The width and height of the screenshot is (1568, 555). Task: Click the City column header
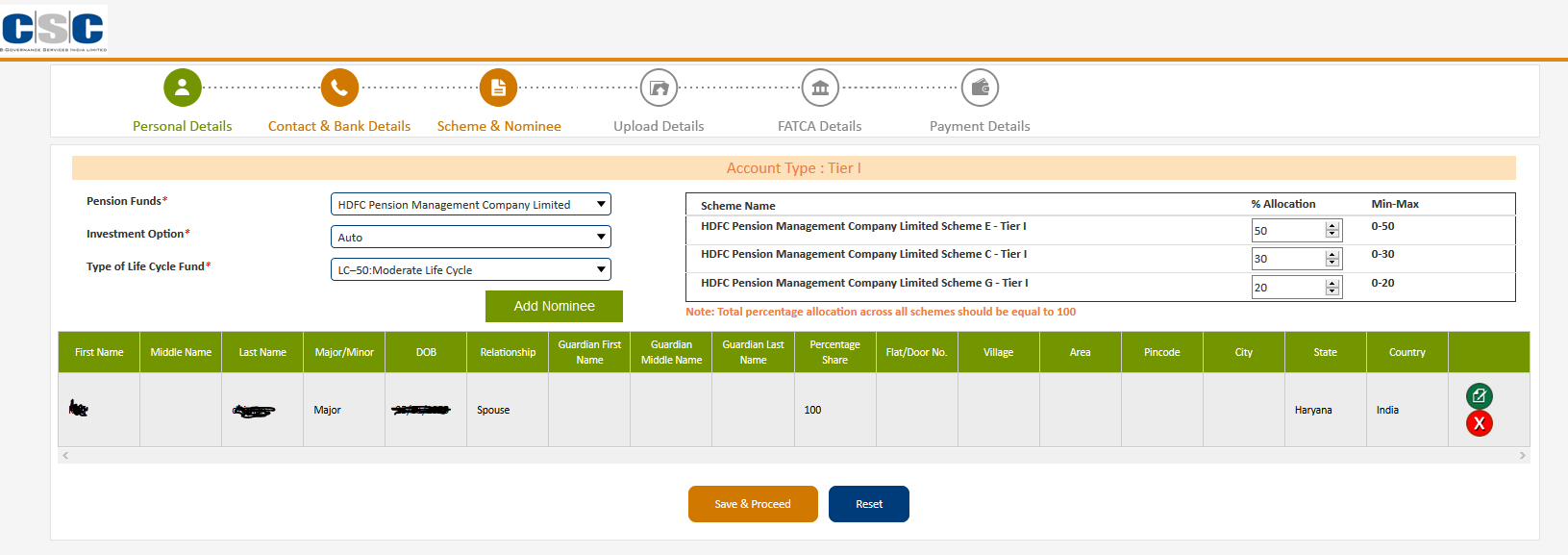[x=1244, y=352]
